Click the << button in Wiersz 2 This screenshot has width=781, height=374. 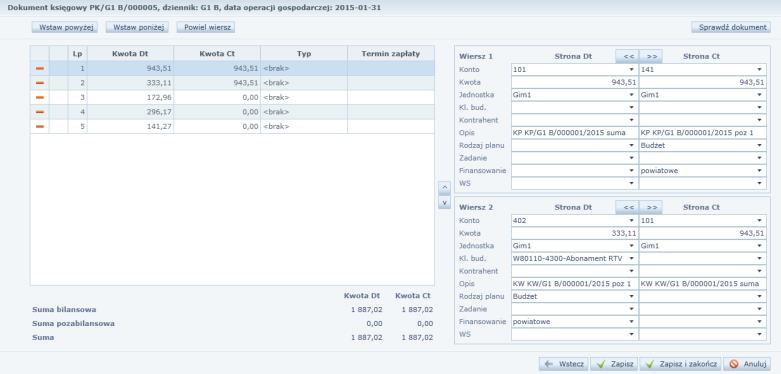point(627,207)
